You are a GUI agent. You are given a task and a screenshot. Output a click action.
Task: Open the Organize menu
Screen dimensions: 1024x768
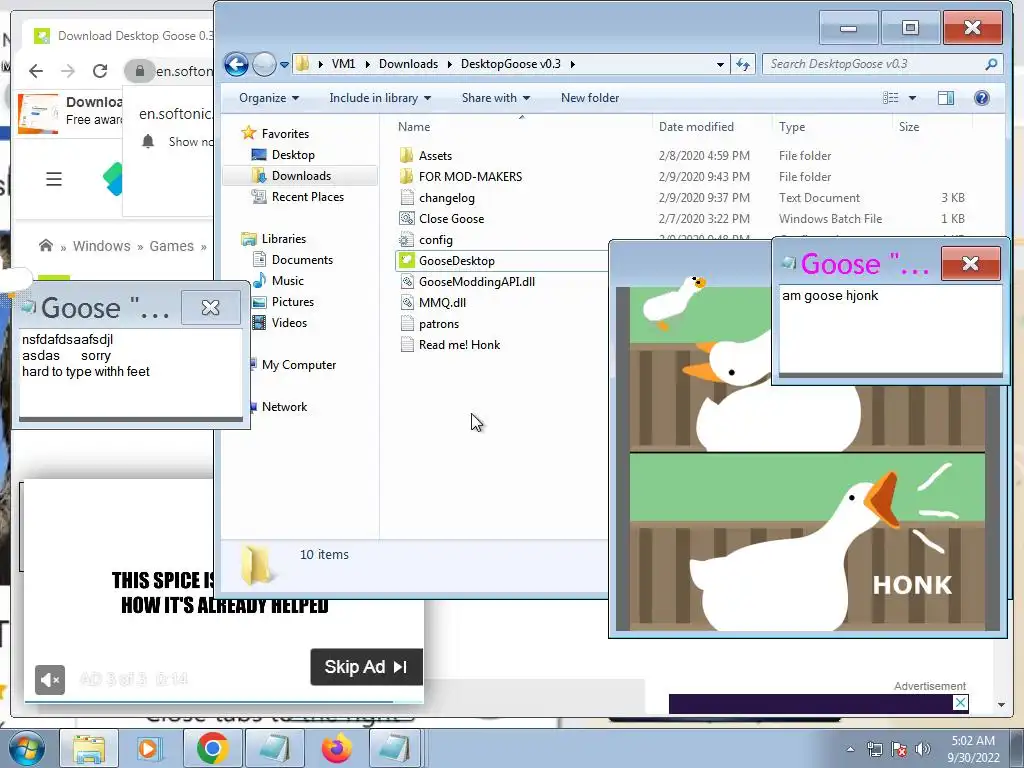[268, 98]
